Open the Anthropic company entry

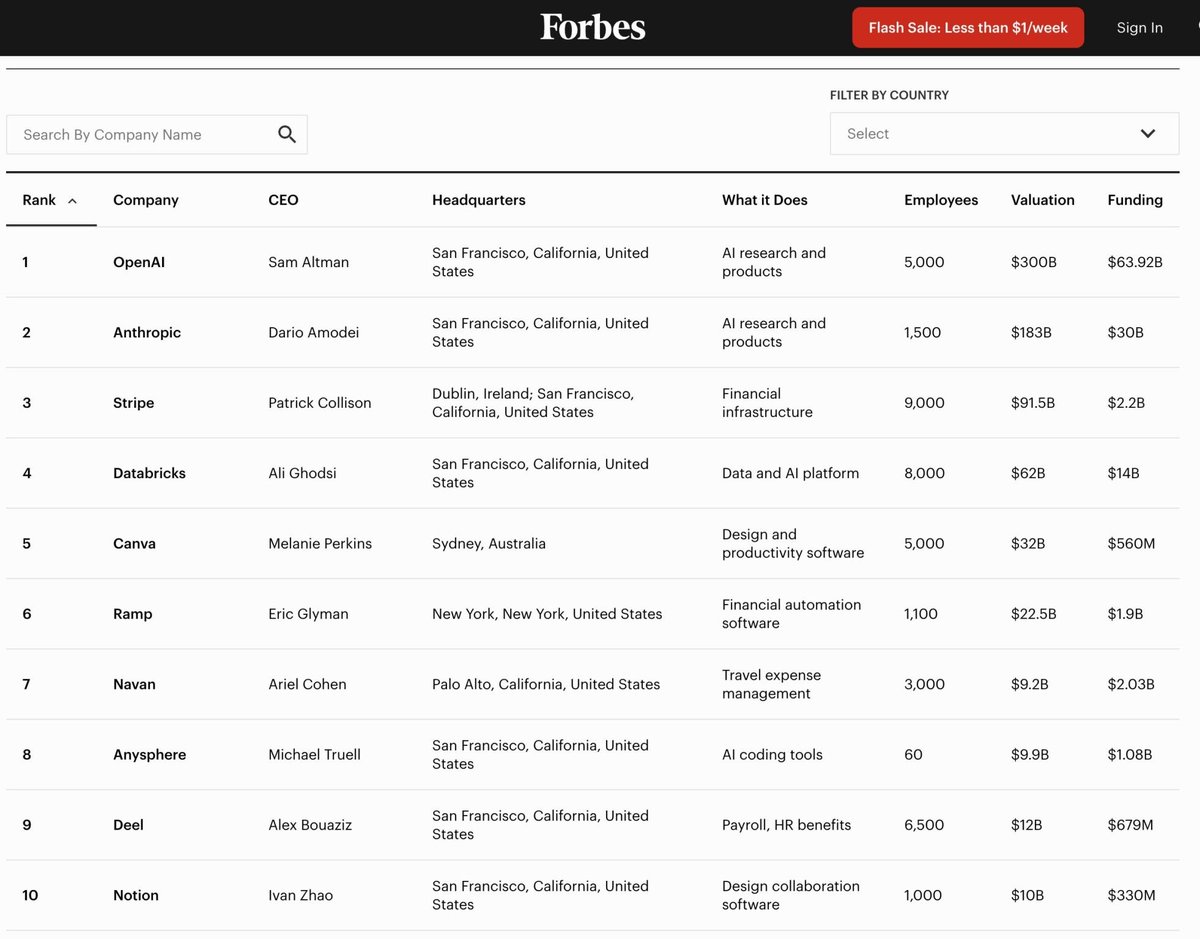[147, 332]
